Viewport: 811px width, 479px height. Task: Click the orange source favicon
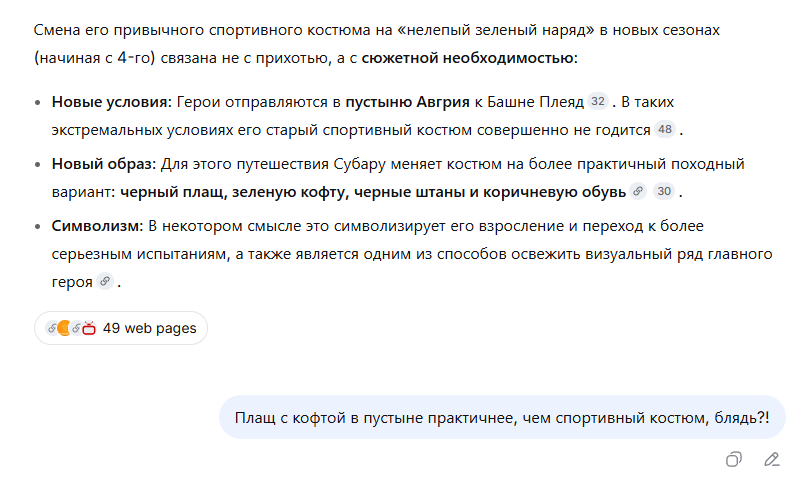pyautogui.click(x=64, y=328)
